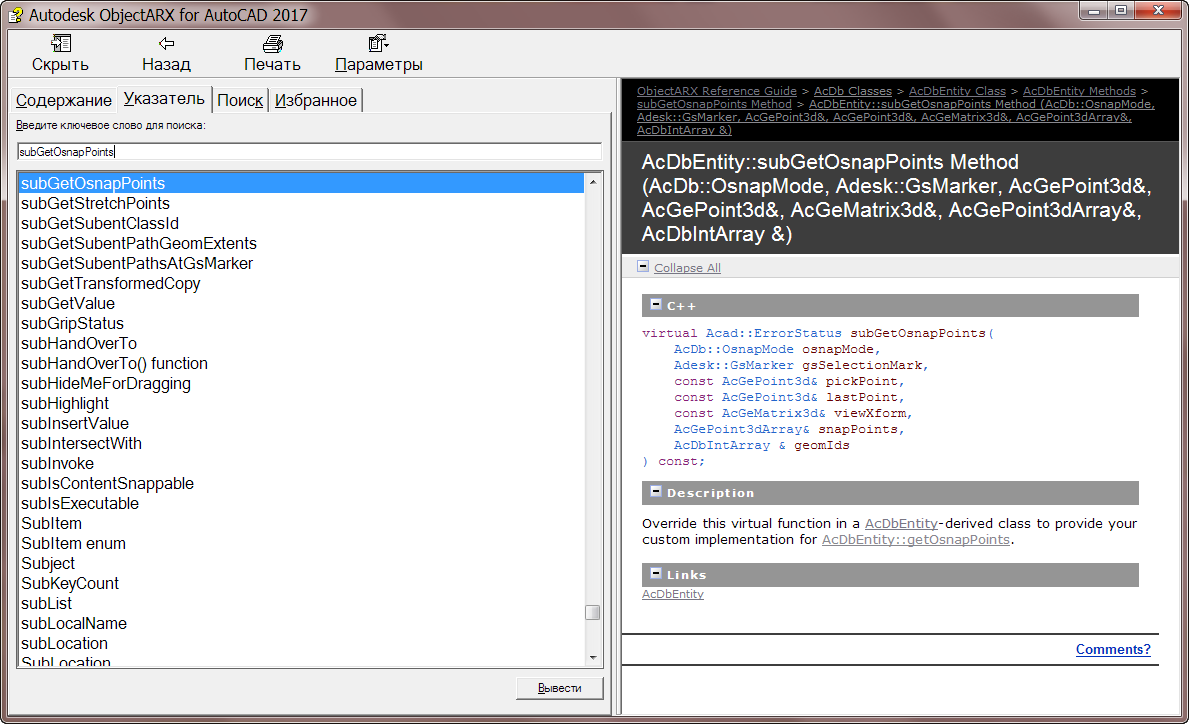The height and width of the screenshot is (724, 1189).
Task: Click the Скрыть toolbar icon
Action: (x=60, y=44)
